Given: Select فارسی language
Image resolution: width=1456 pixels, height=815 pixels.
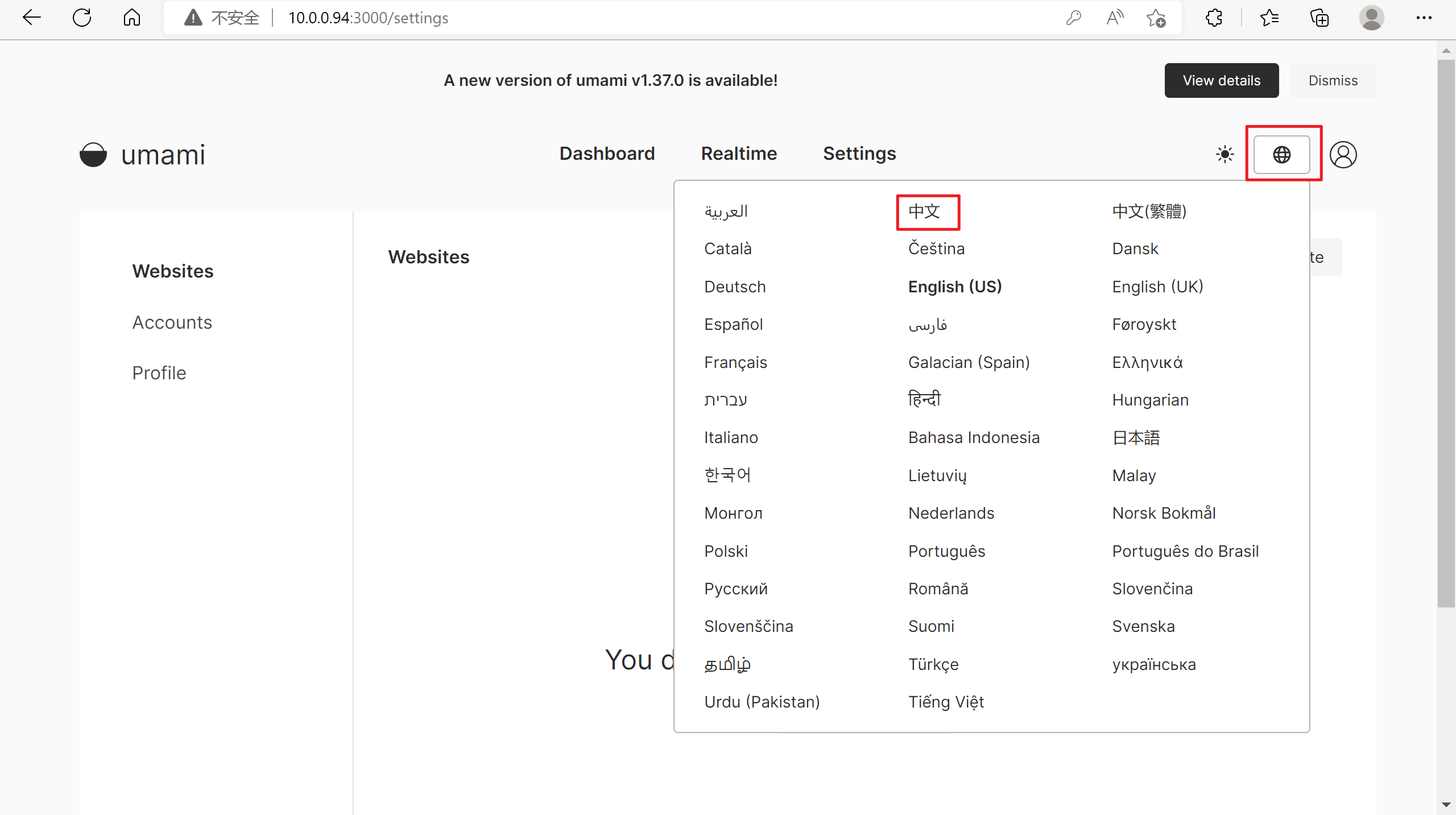Looking at the screenshot, I should coord(928,324).
